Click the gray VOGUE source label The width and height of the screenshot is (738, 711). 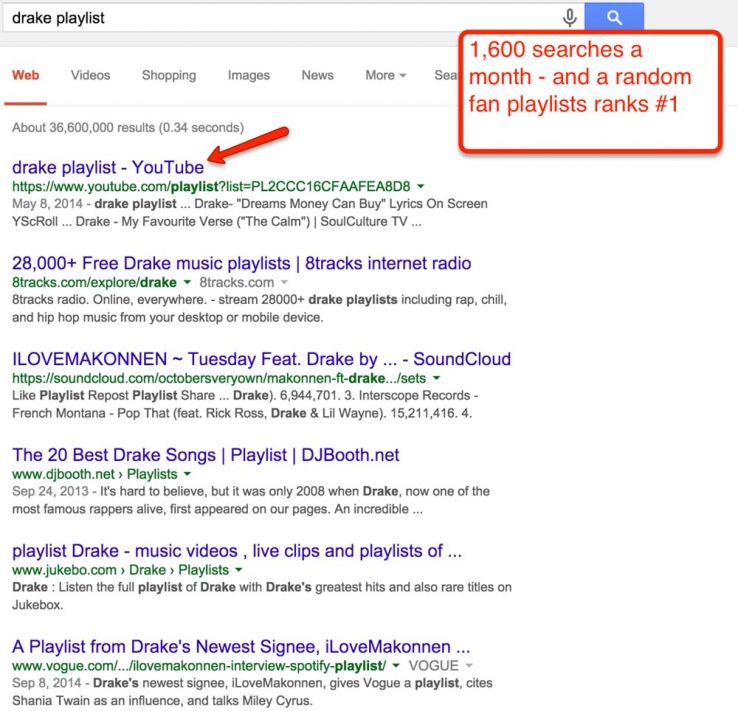[433, 665]
